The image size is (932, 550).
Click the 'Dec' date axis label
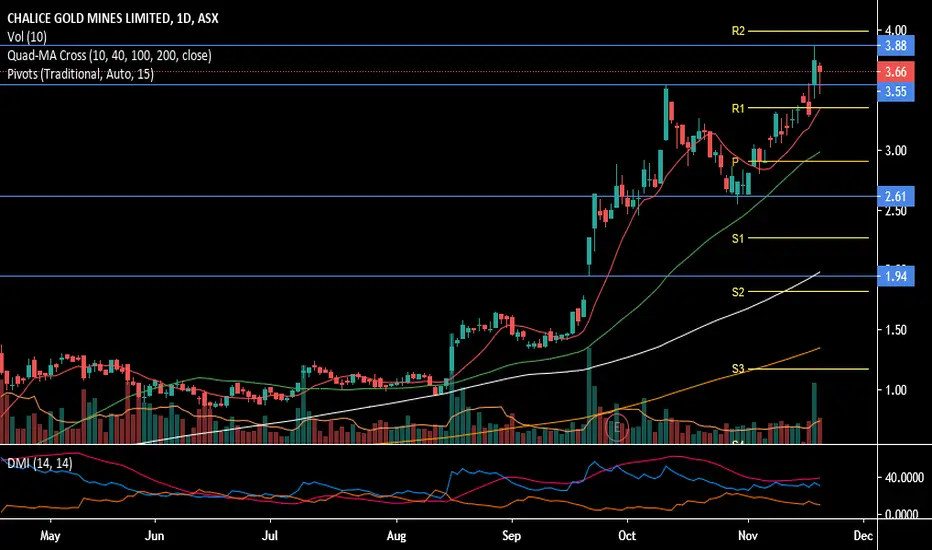point(863,536)
